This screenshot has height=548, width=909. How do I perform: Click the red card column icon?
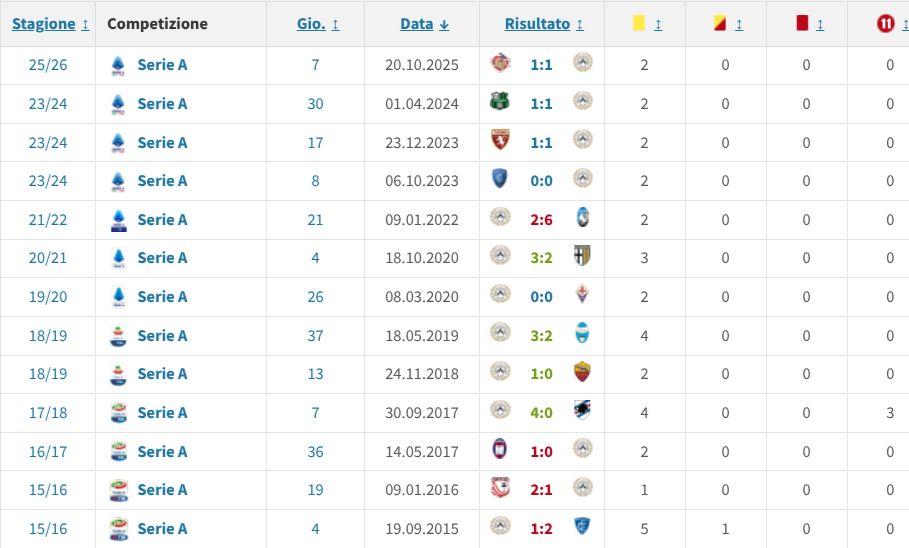[801, 24]
